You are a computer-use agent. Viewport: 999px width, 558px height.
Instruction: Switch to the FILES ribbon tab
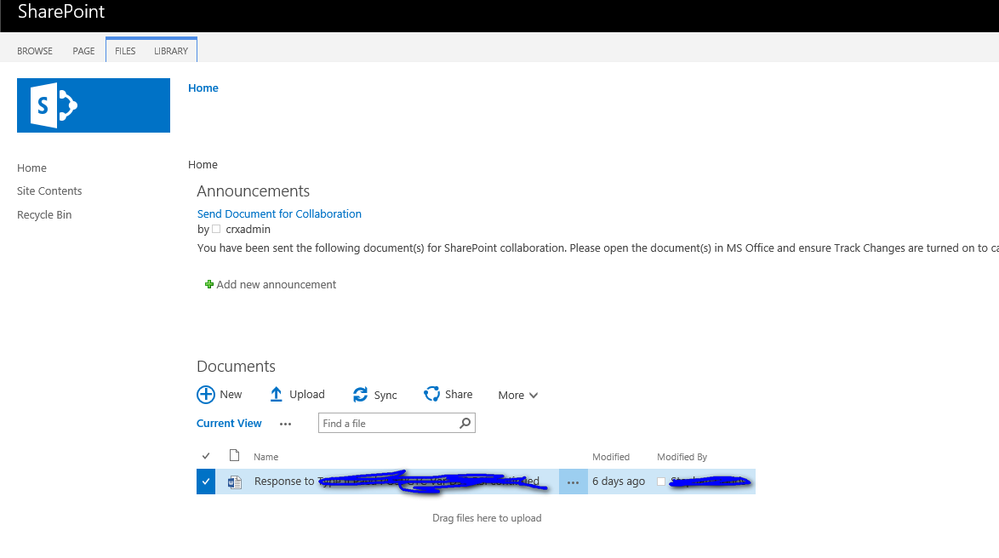coord(125,51)
